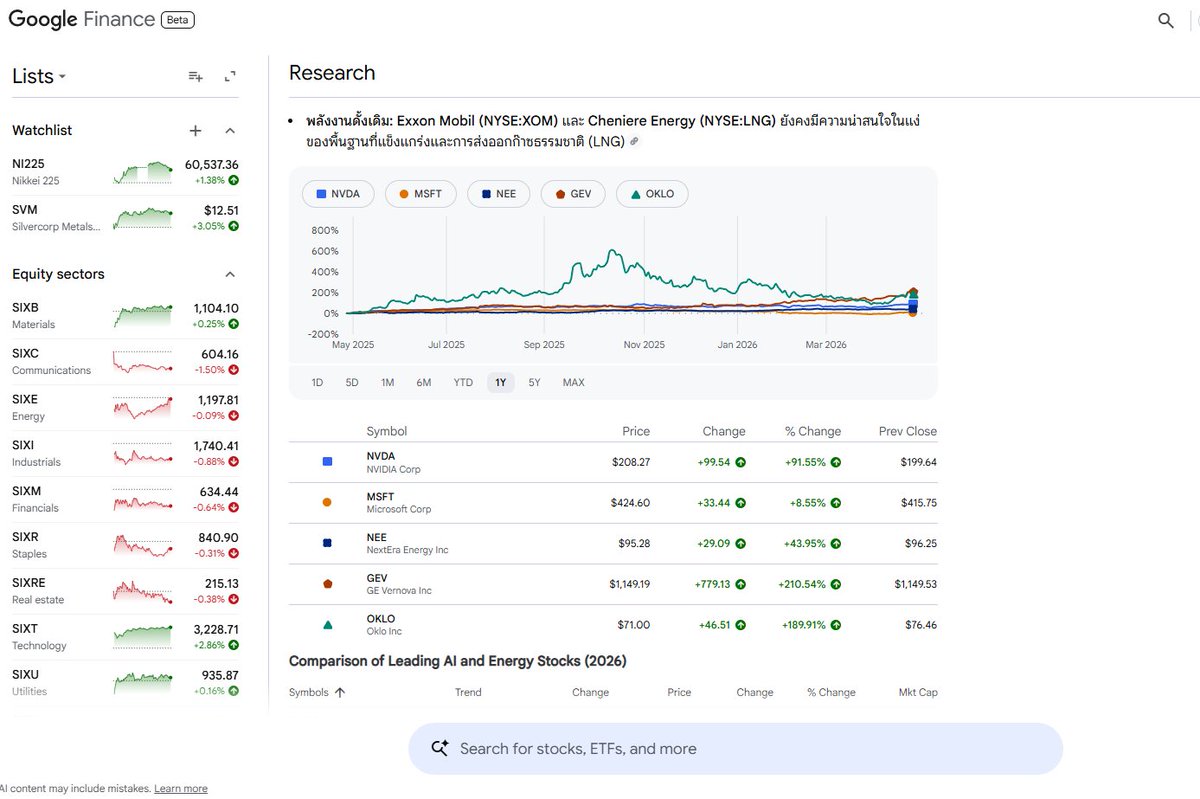Image resolution: width=1200 pixels, height=799 pixels.
Task: Click the SIXT sparkline chart thumbnail
Action: pos(142,636)
